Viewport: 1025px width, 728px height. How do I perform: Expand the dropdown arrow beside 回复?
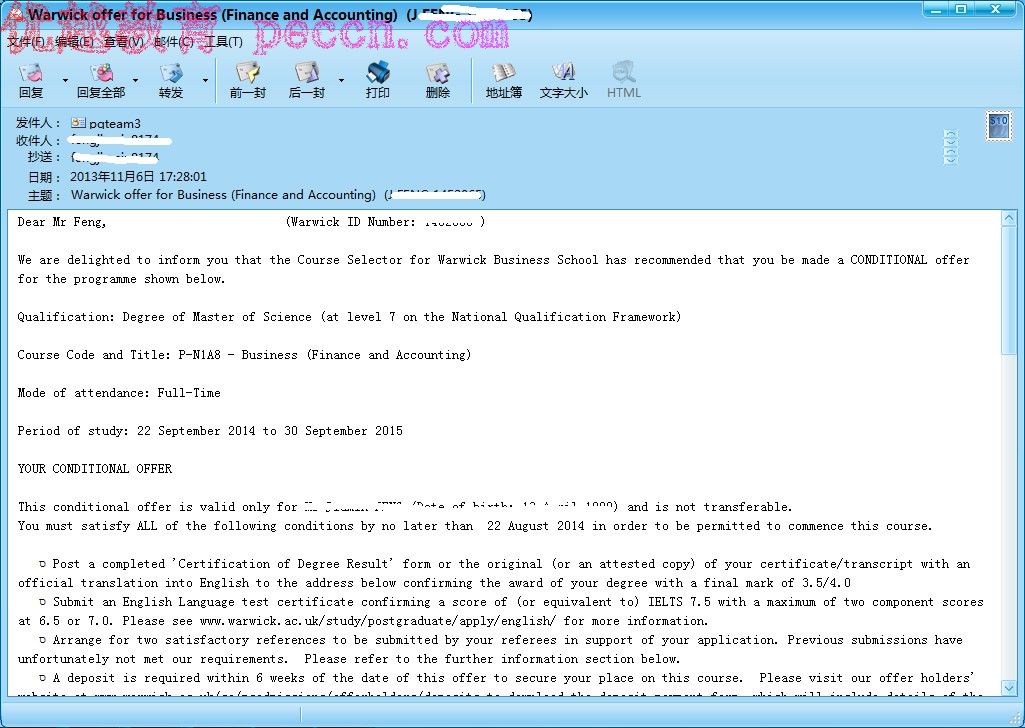[66, 80]
